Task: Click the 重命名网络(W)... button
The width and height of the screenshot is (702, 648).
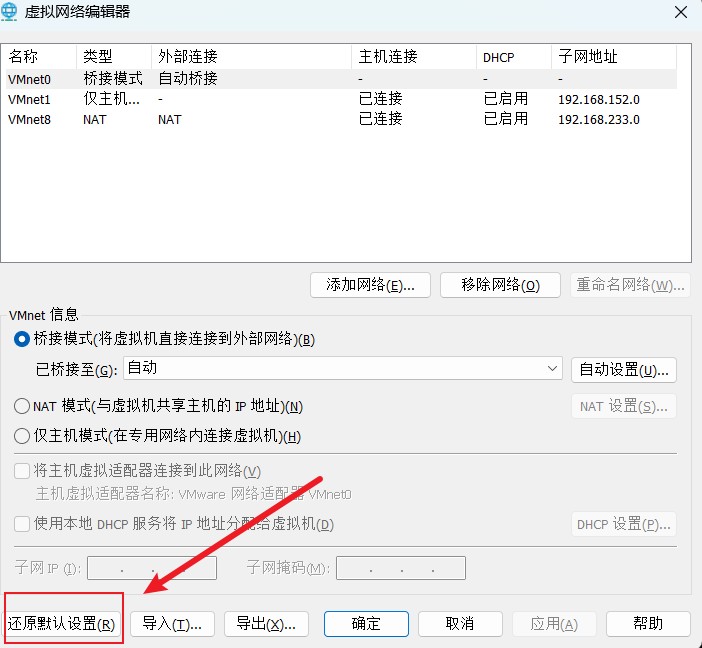Action: point(630,285)
